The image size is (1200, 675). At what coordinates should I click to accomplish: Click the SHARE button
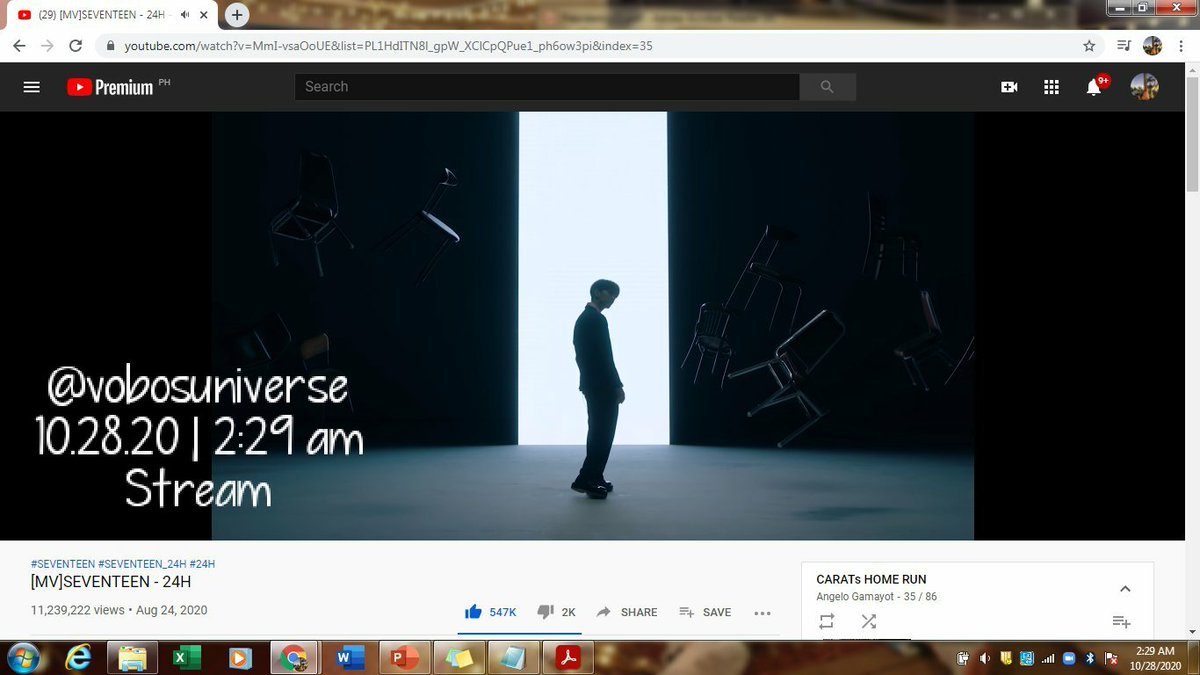627,612
